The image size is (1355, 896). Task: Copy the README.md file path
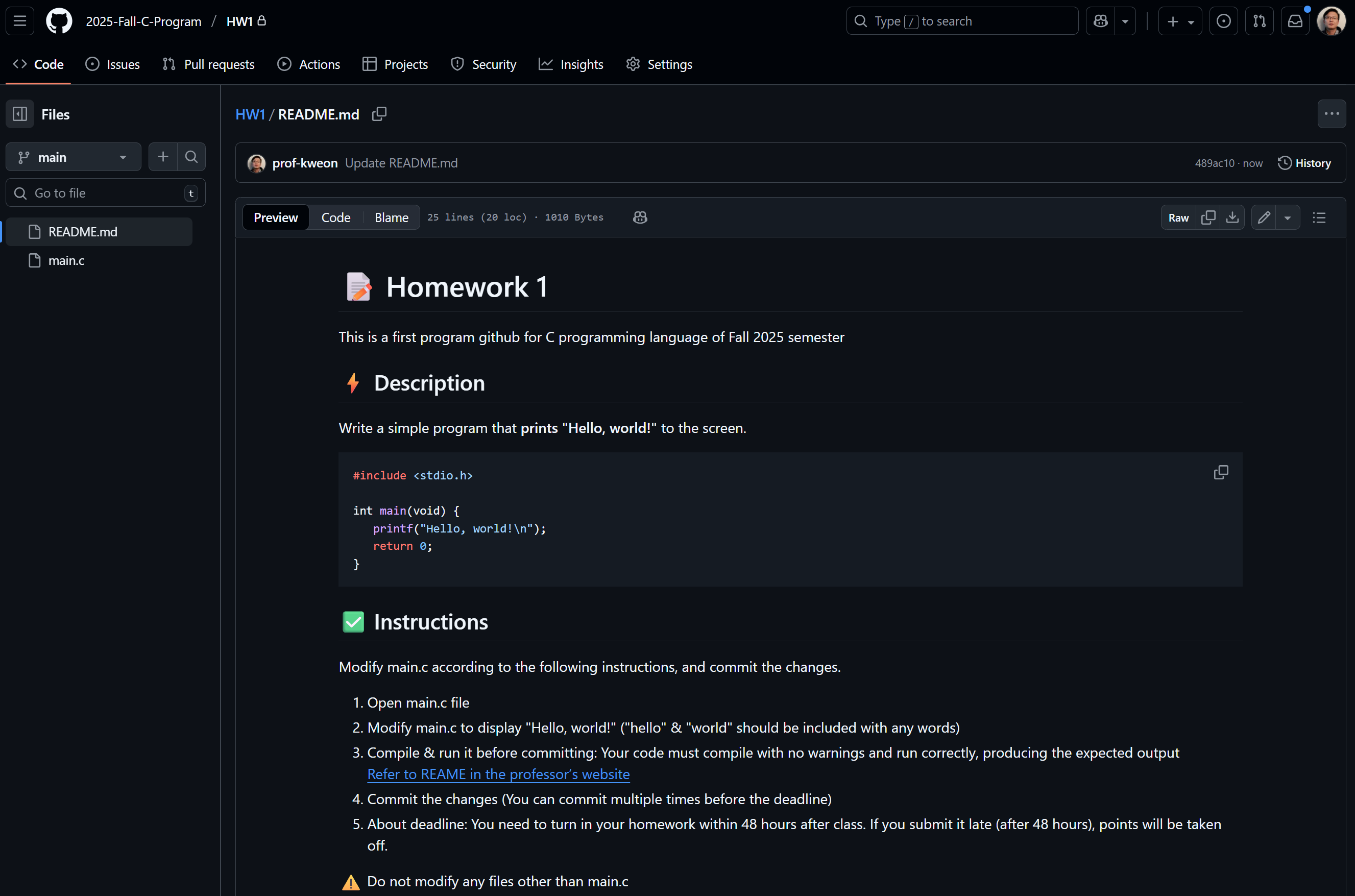pyautogui.click(x=379, y=114)
